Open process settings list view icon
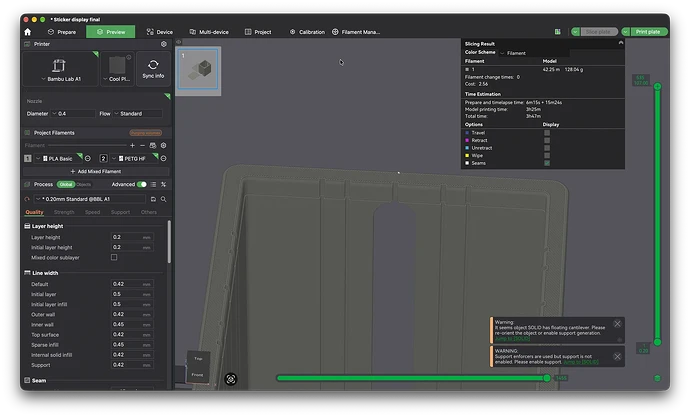This screenshot has height=417, width=690. 153,184
